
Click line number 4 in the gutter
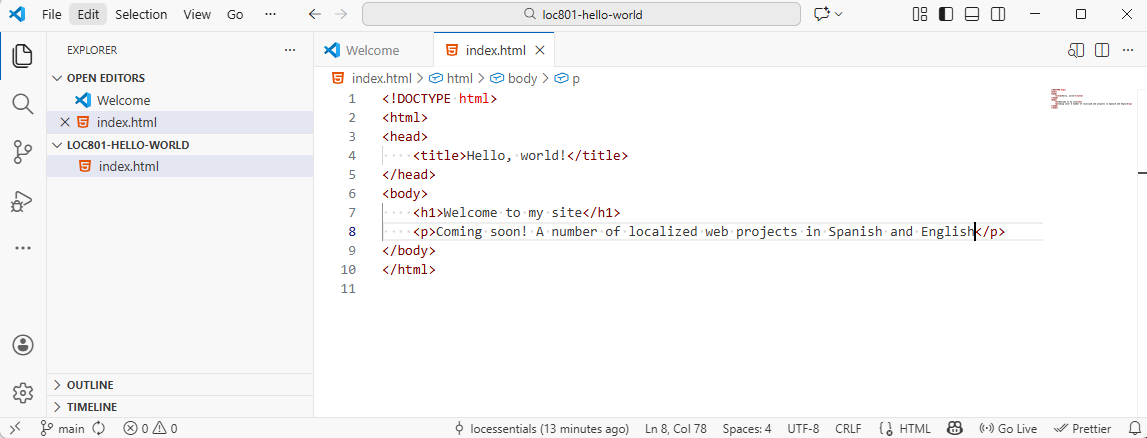coord(352,156)
